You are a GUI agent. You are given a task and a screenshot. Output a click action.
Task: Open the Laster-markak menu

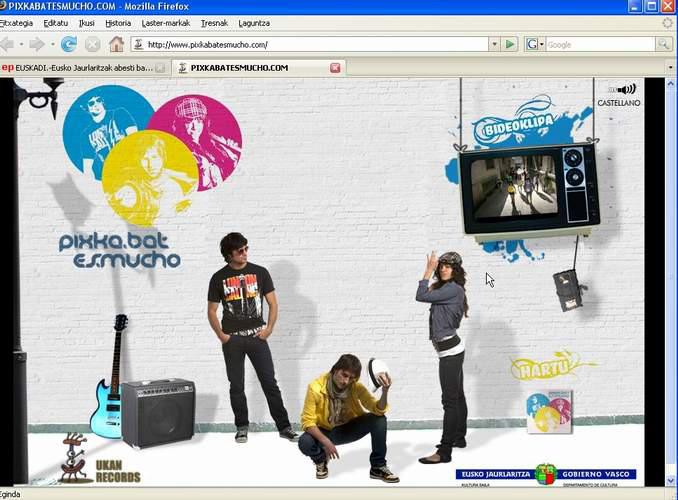166,23
